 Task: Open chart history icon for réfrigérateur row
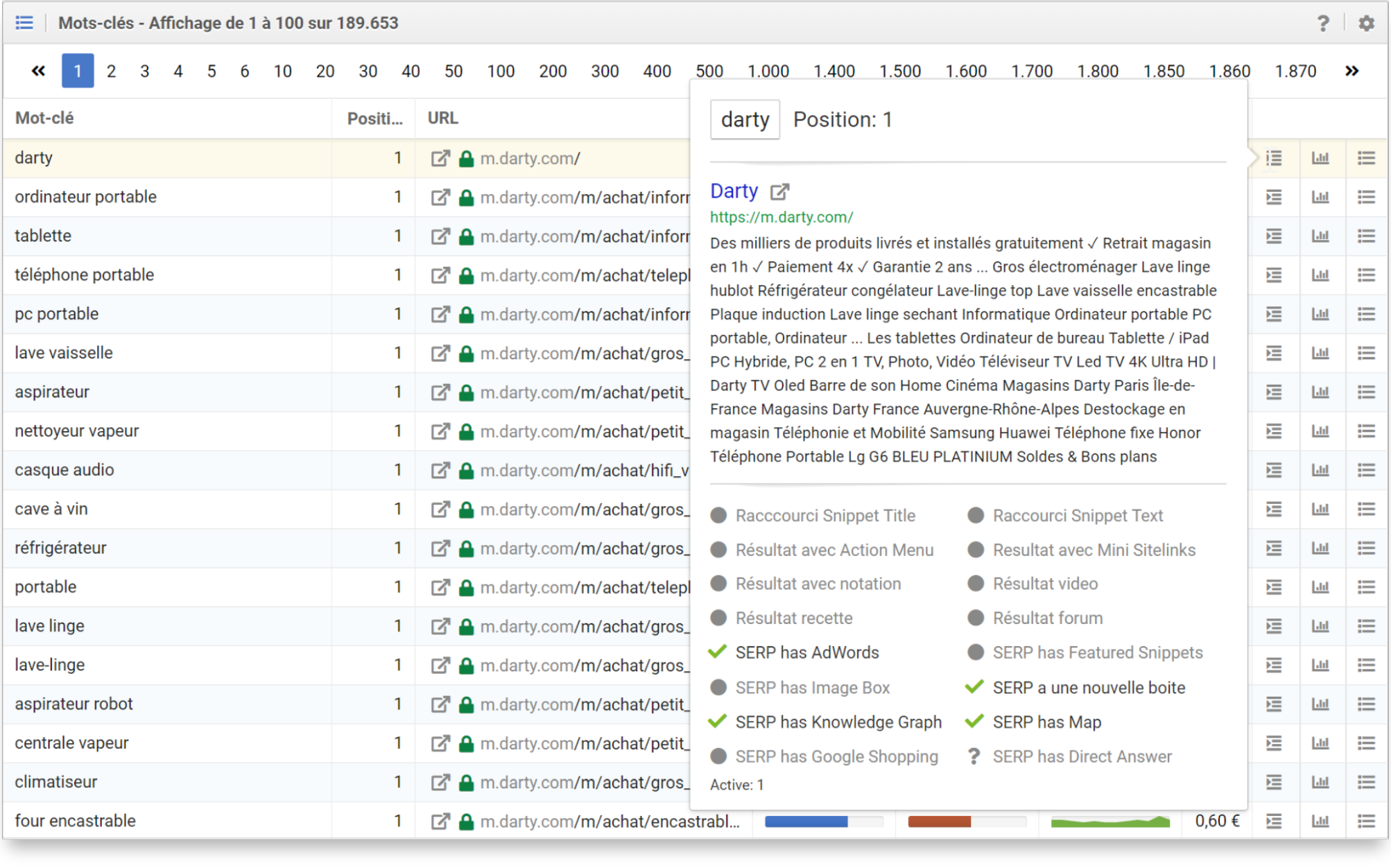click(1320, 548)
